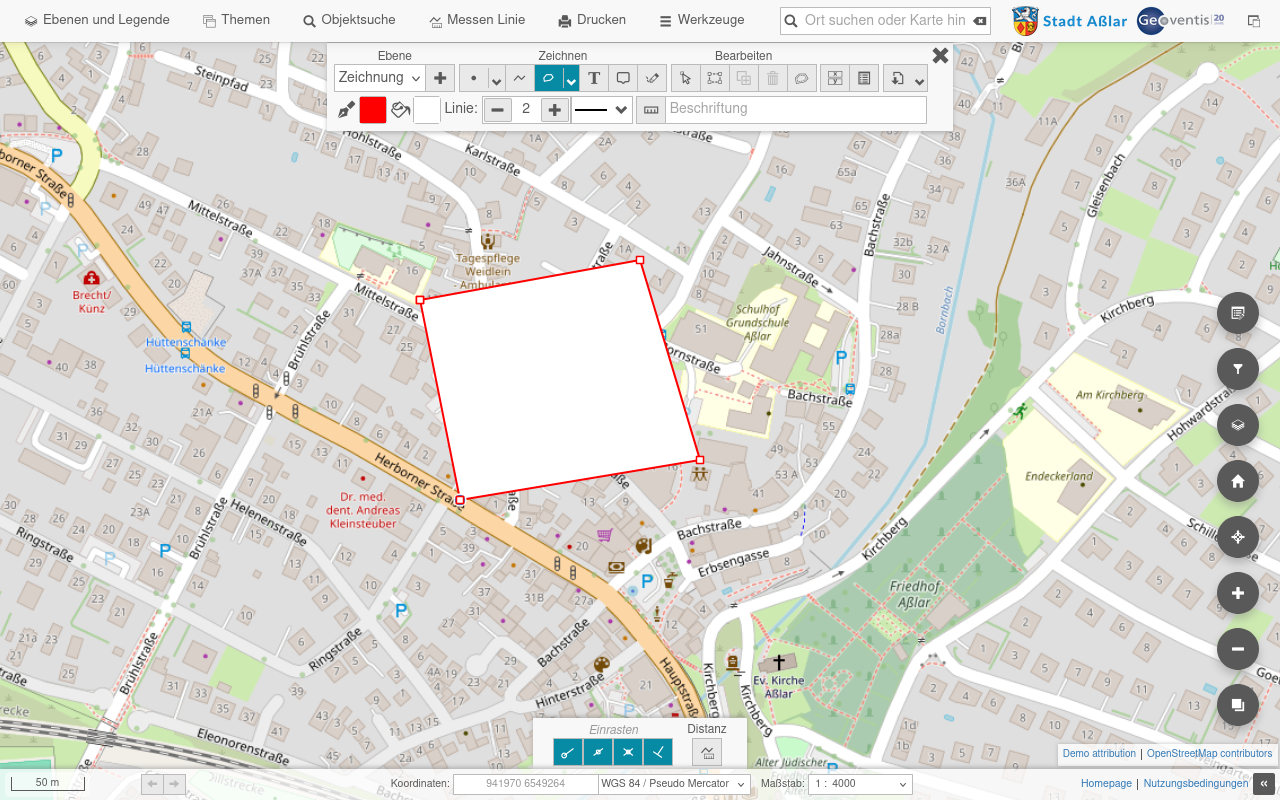Toggle the Distanz measurement display
Image resolution: width=1280 pixels, height=800 pixels.
coord(707,752)
